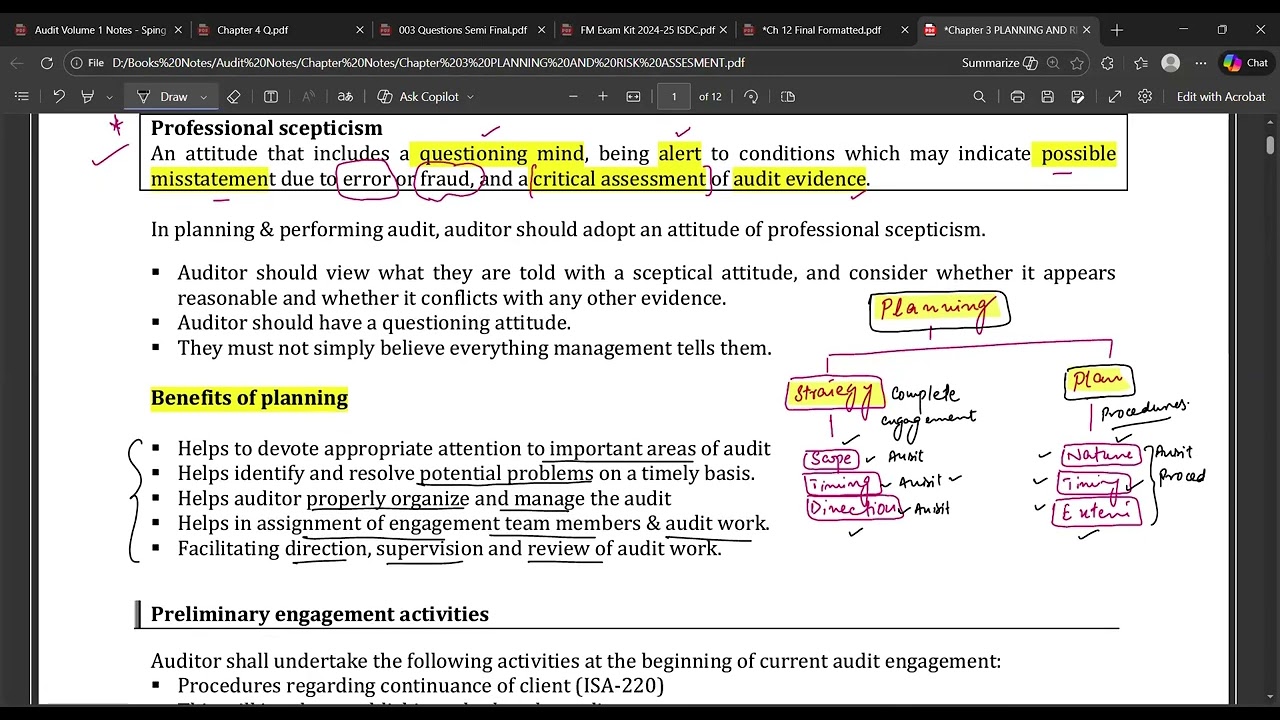Select the Highlight tool
The width and height of the screenshot is (1280, 720).
tap(87, 96)
